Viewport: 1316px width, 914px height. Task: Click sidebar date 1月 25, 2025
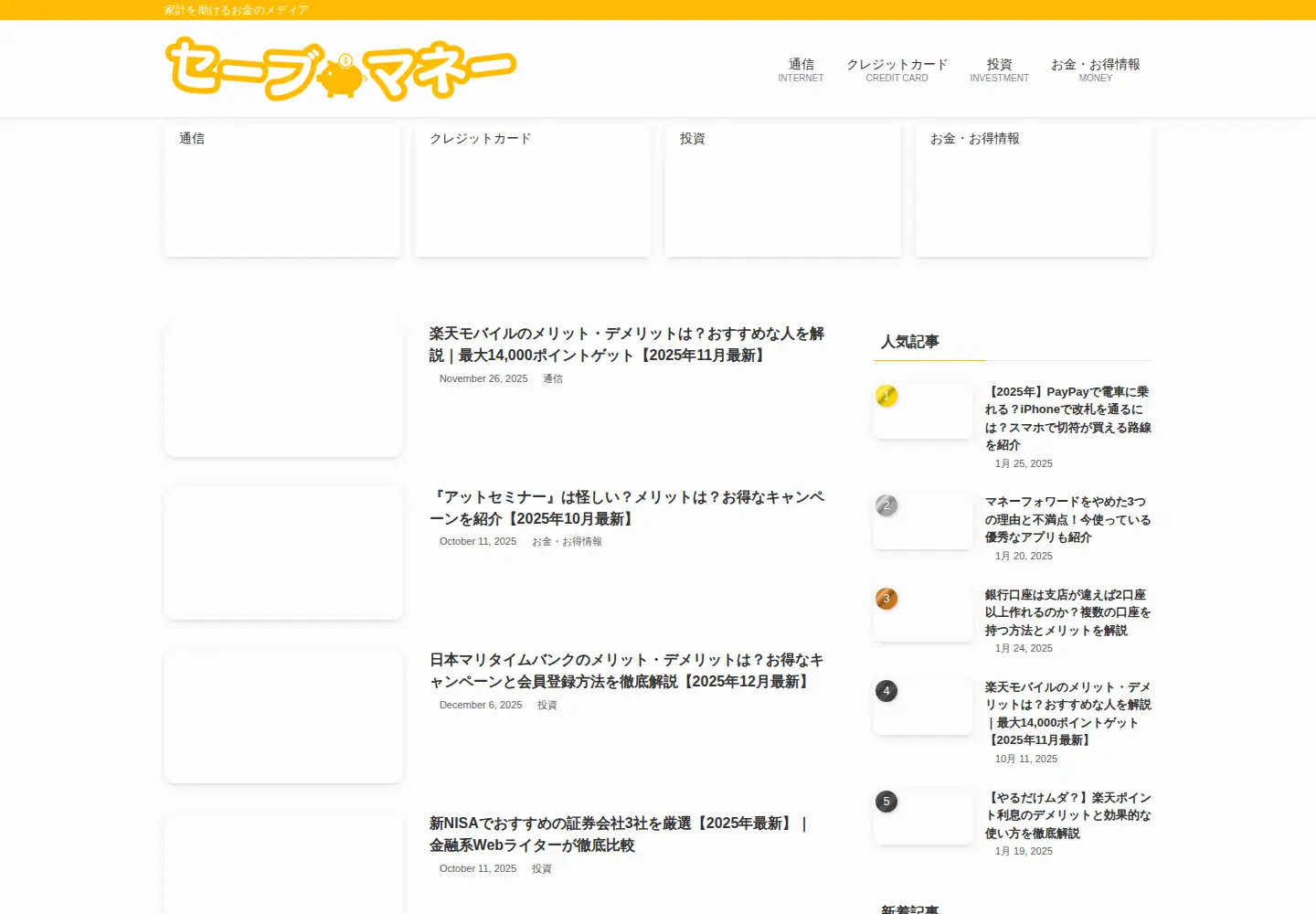tap(1024, 464)
